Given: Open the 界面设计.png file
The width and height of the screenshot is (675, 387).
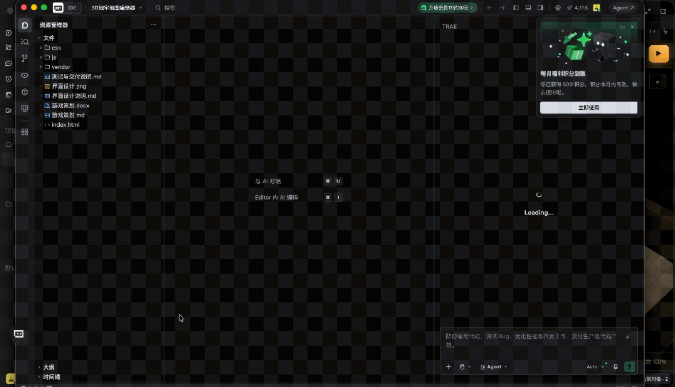Looking at the screenshot, I should tap(65, 86).
